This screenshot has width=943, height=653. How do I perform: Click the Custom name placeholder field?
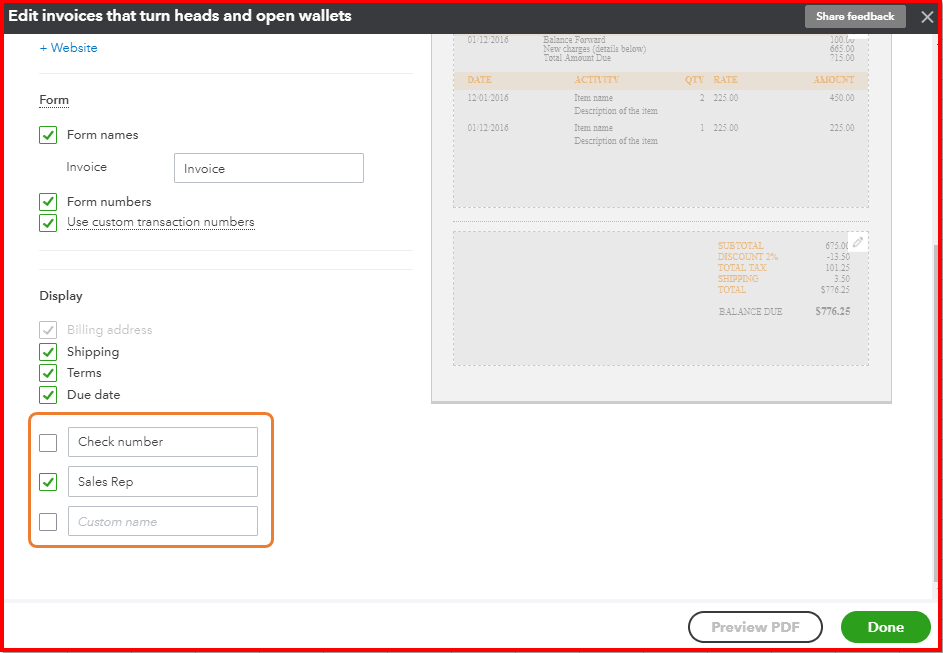coord(163,521)
